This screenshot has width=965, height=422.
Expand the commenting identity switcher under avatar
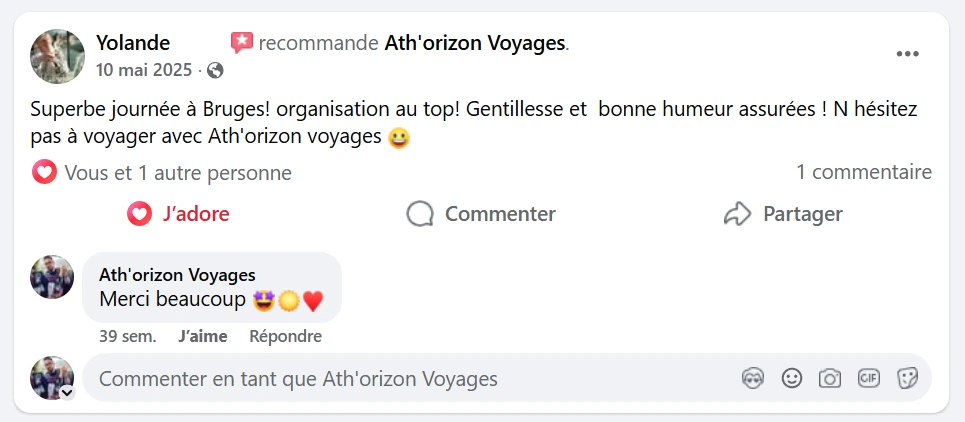pos(67,393)
